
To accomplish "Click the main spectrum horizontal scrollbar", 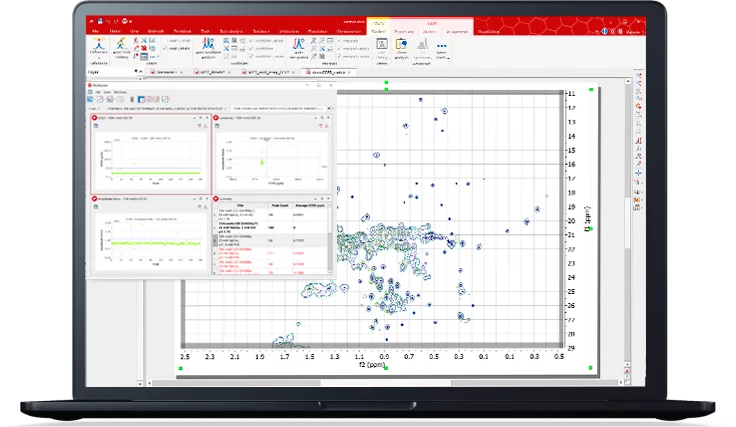I will pyautogui.click(x=385, y=383).
